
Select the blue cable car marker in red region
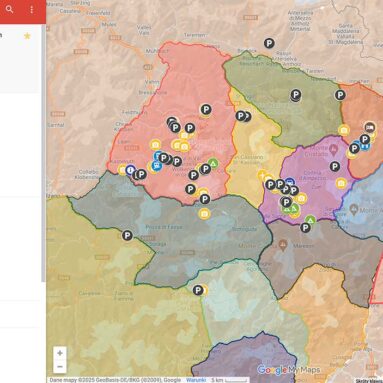pyautogui.click(x=157, y=165)
